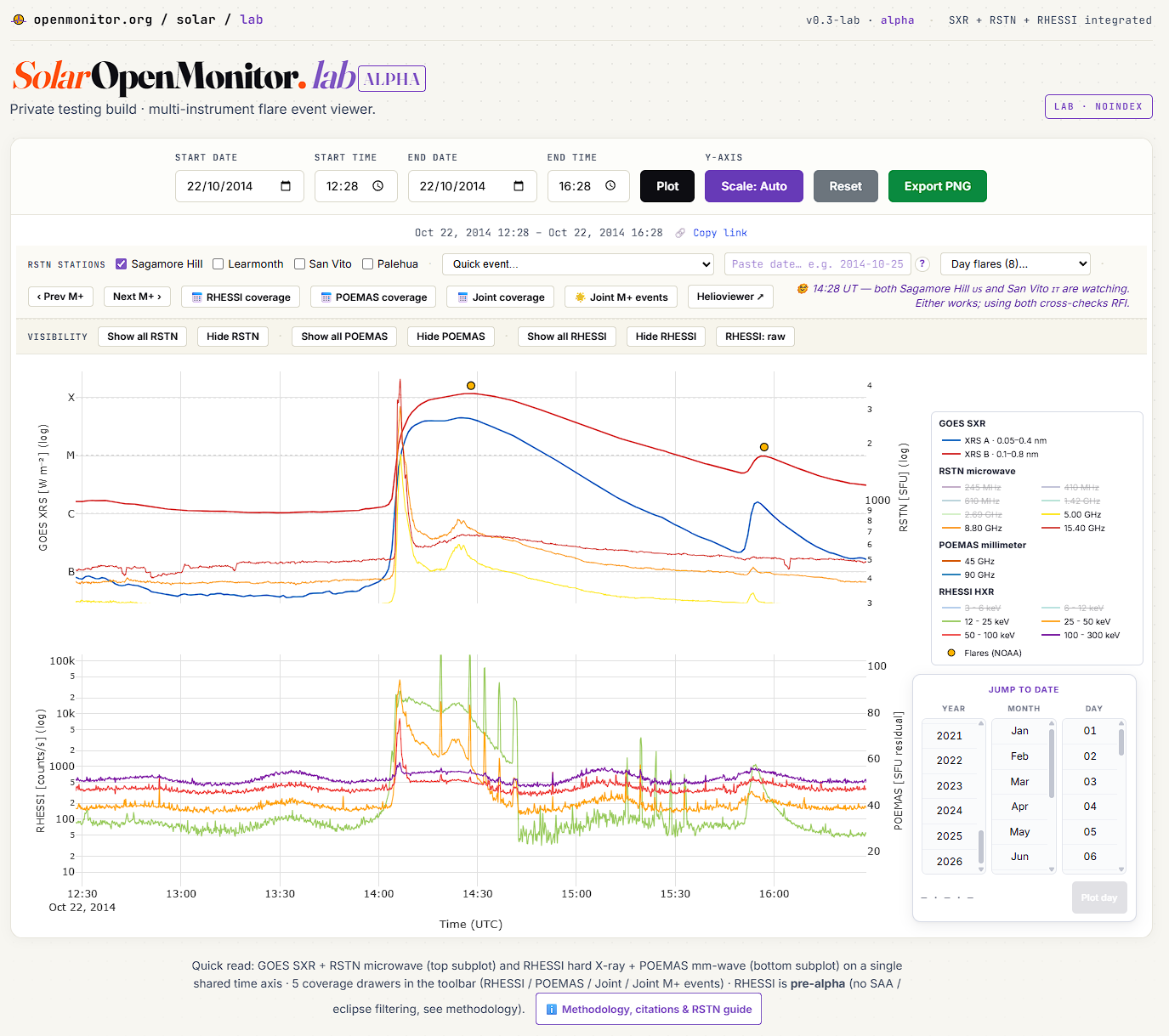Viewport: 1169px width, 1036px height.
Task: Expand the Quick event dropdown
Action: pyautogui.click(x=578, y=264)
